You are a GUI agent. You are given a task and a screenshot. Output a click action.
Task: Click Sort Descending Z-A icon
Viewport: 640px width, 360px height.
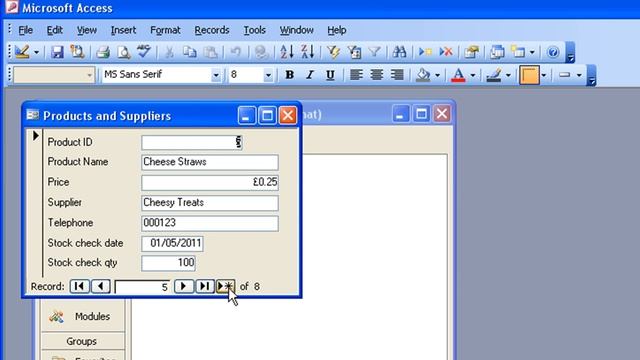307,52
